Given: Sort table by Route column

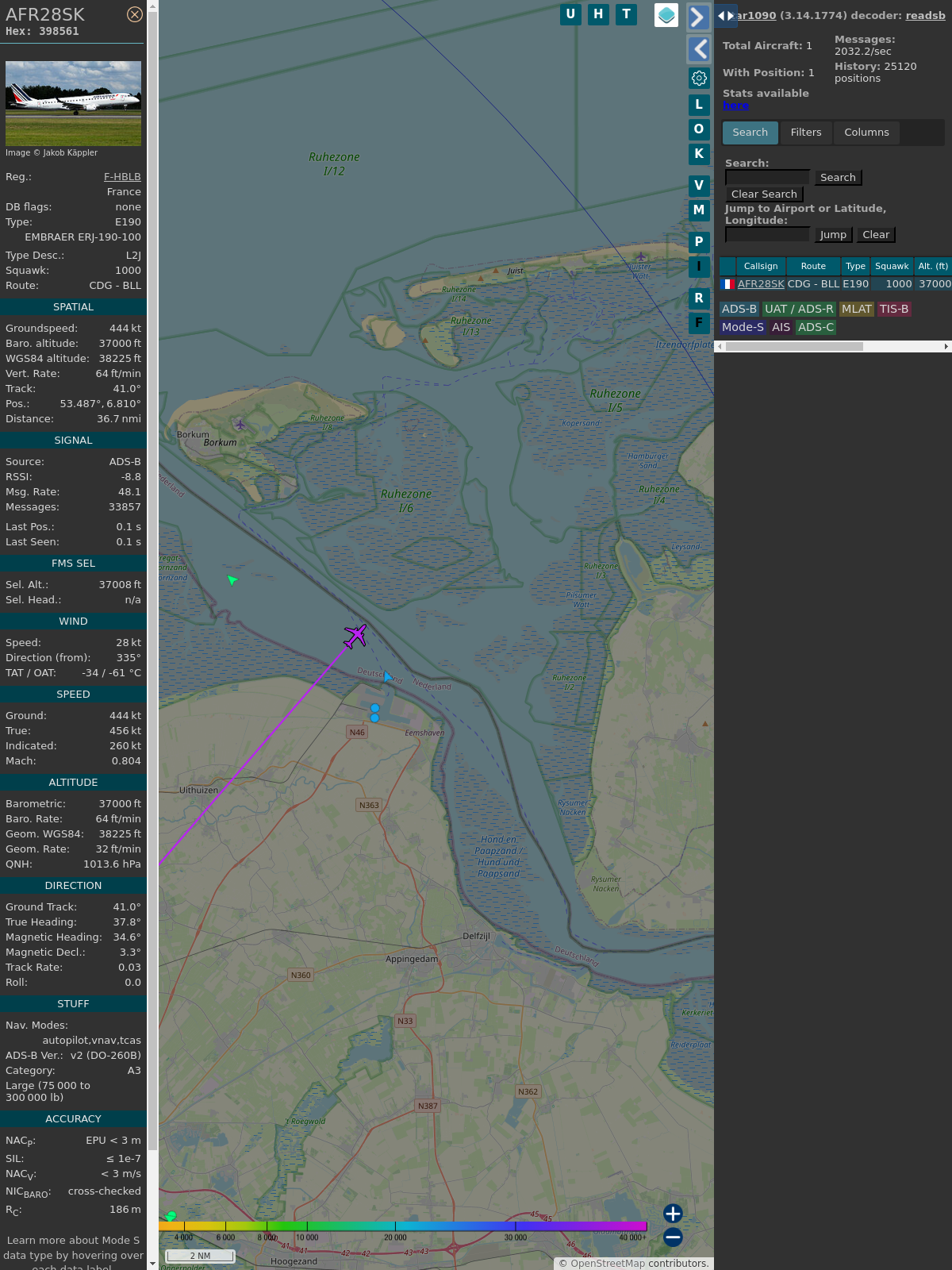Looking at the screenshot, I should coord(813,267).
